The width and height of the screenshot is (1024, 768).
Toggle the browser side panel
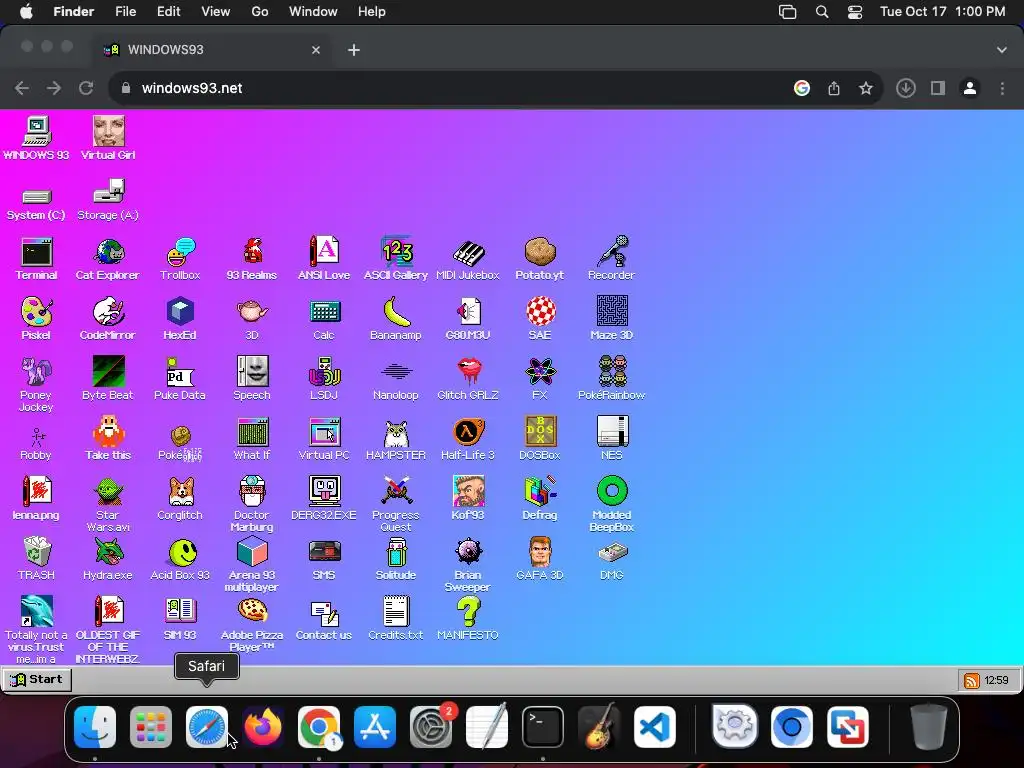(938, 88)
